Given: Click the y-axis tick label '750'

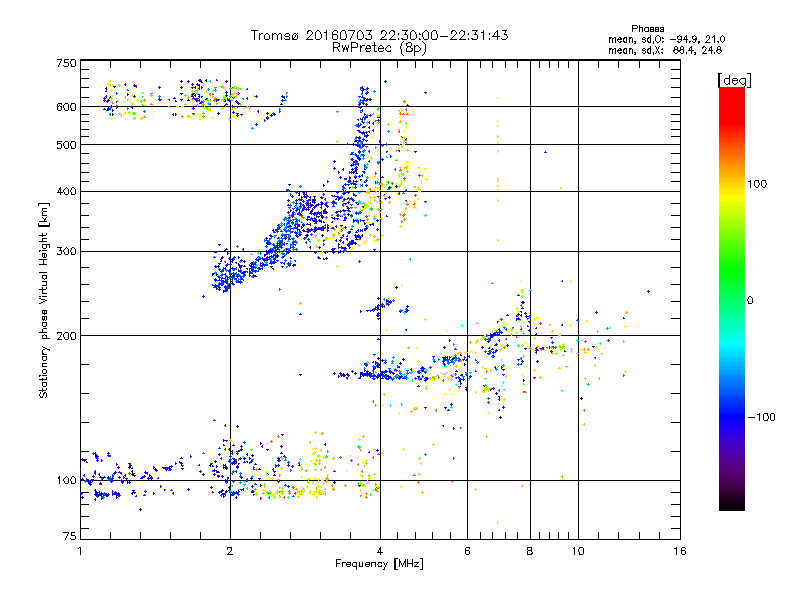Looking at the screenshot, I should (66, 63).
